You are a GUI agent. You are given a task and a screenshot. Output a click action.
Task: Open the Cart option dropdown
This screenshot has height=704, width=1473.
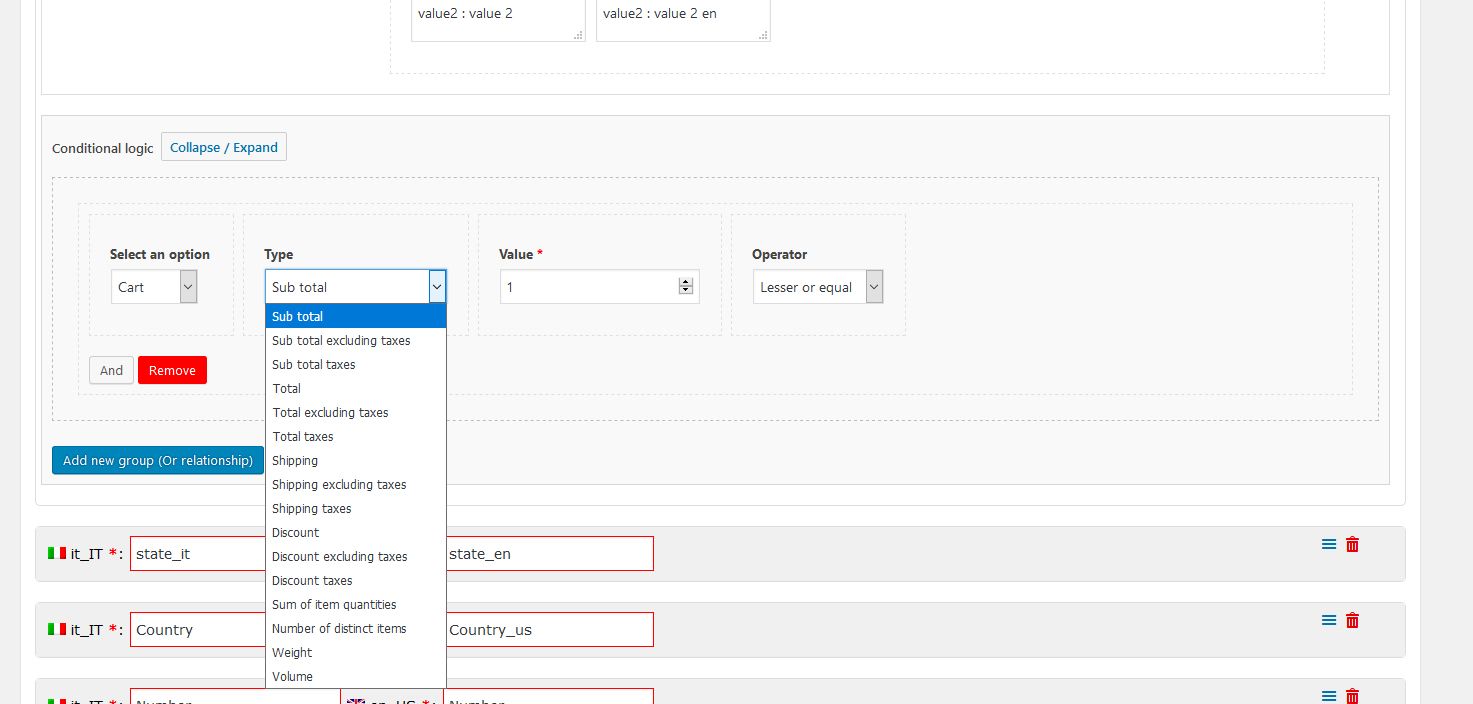pyautogui.click(x=153, y=287)
